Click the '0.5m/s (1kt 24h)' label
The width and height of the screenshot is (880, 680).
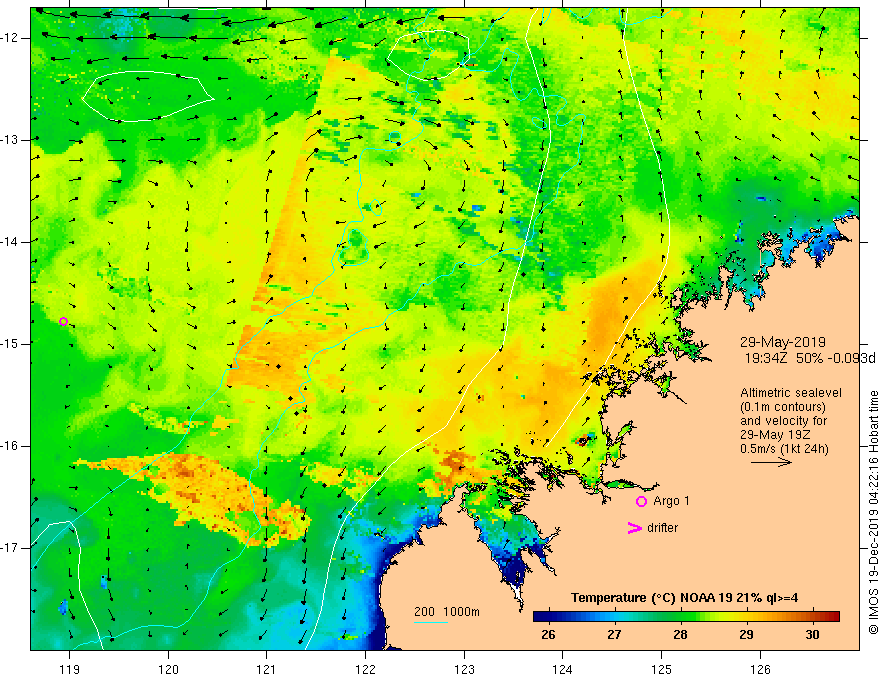click(x=784, y=449)
